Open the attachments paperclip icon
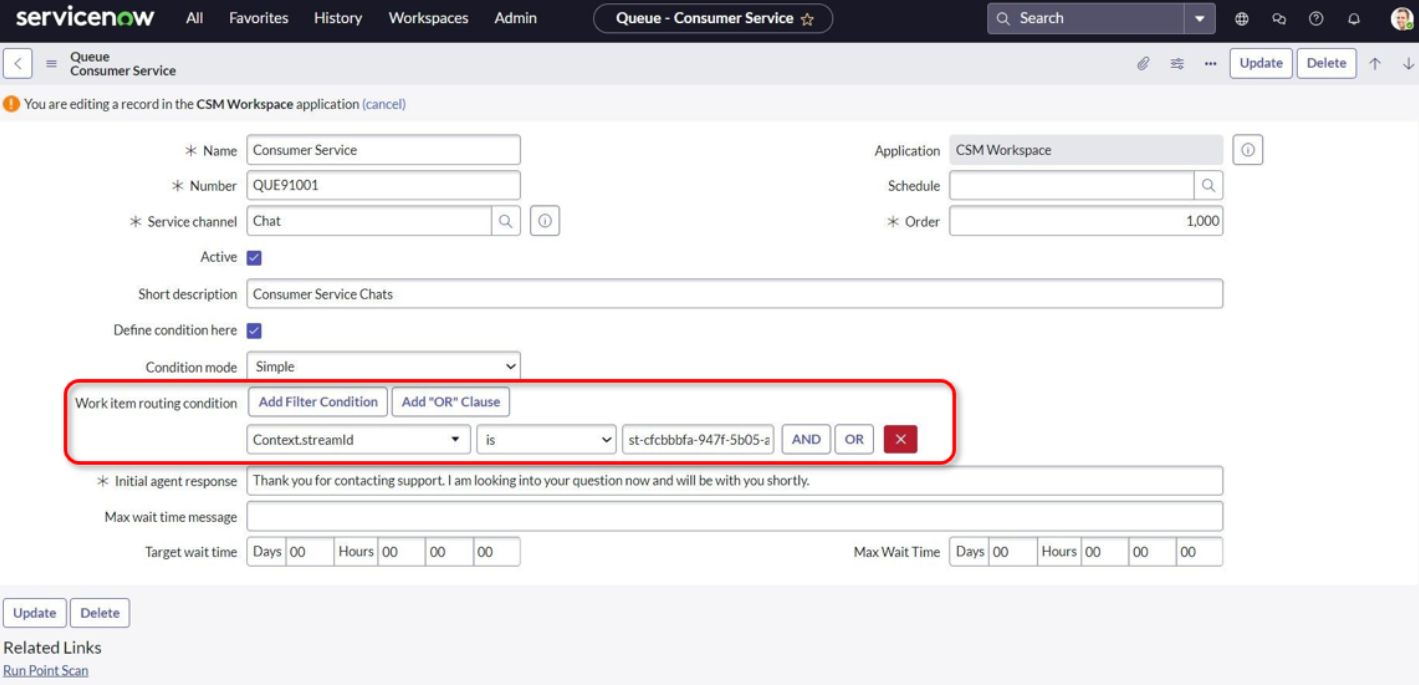 pos(1143,63)
